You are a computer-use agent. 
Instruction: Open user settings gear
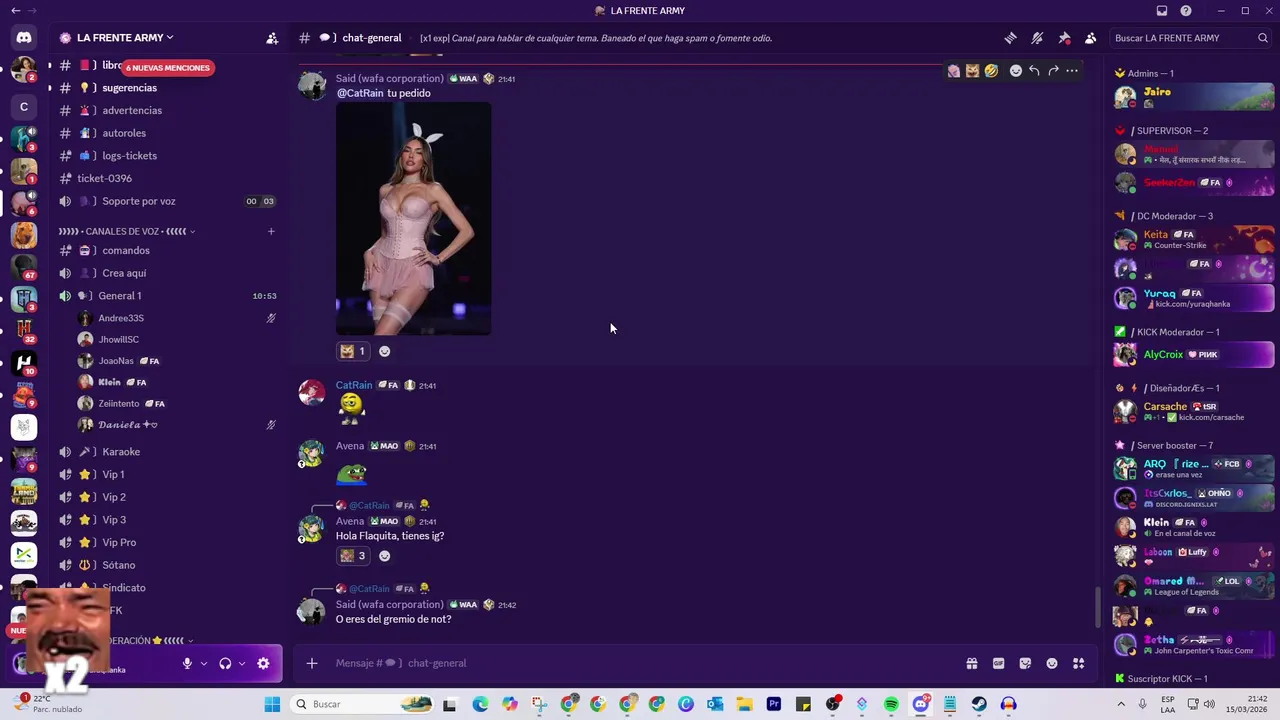[x=263, y=663]
